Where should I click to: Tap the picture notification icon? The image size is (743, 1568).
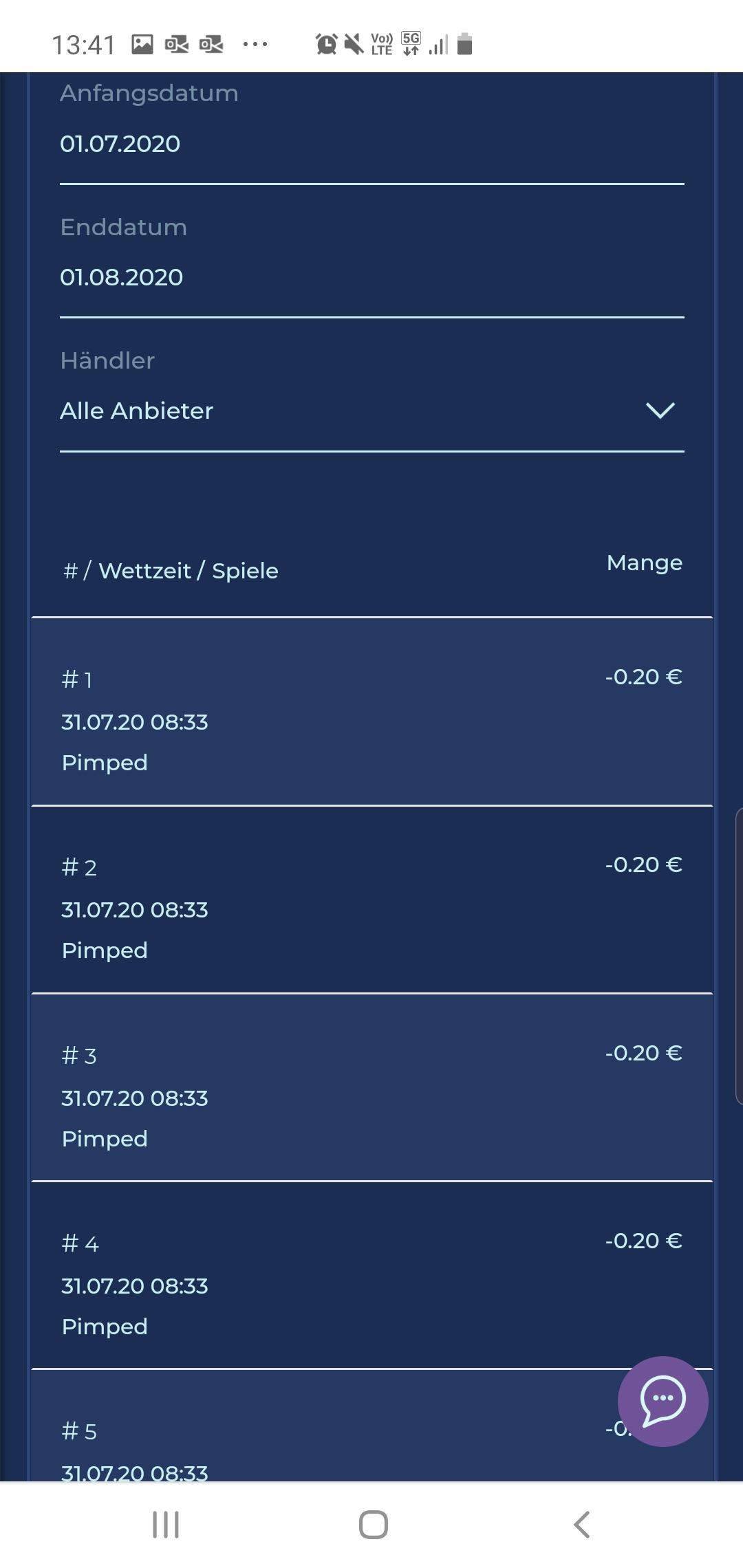(x=142, y=45)
